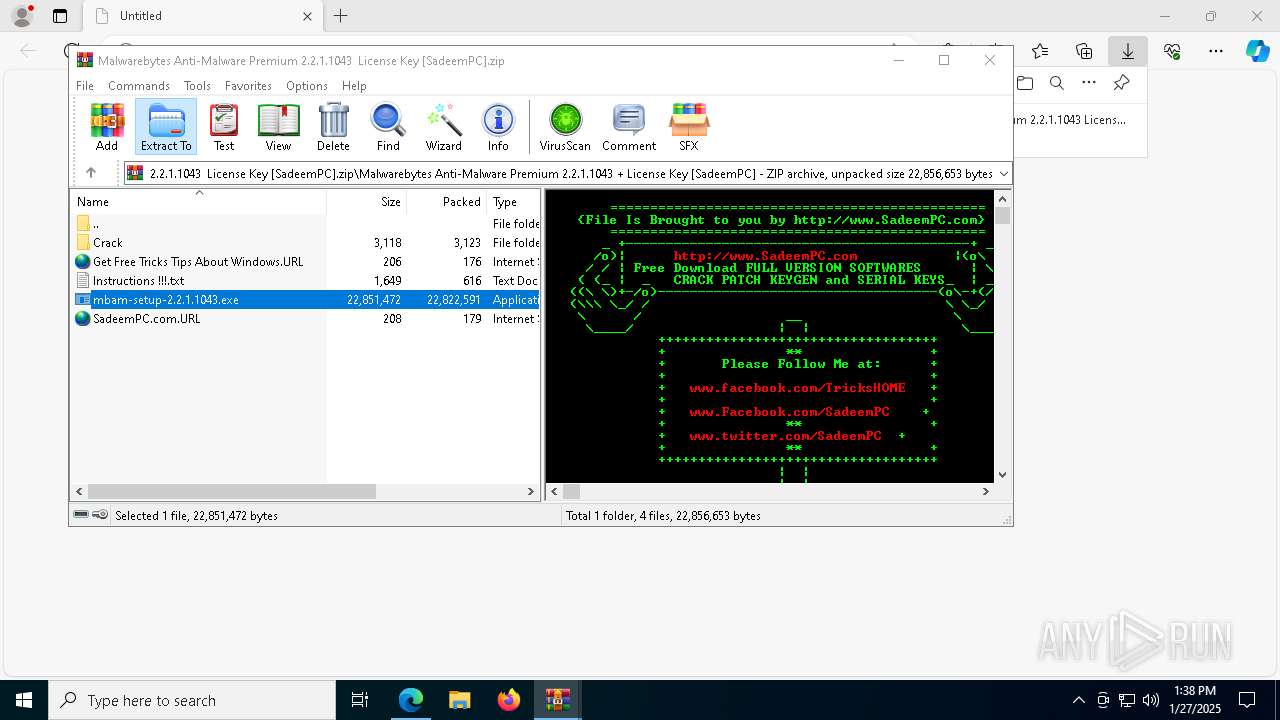
Task: Expand the archive path dropdown
Action: coord(1003,173)
